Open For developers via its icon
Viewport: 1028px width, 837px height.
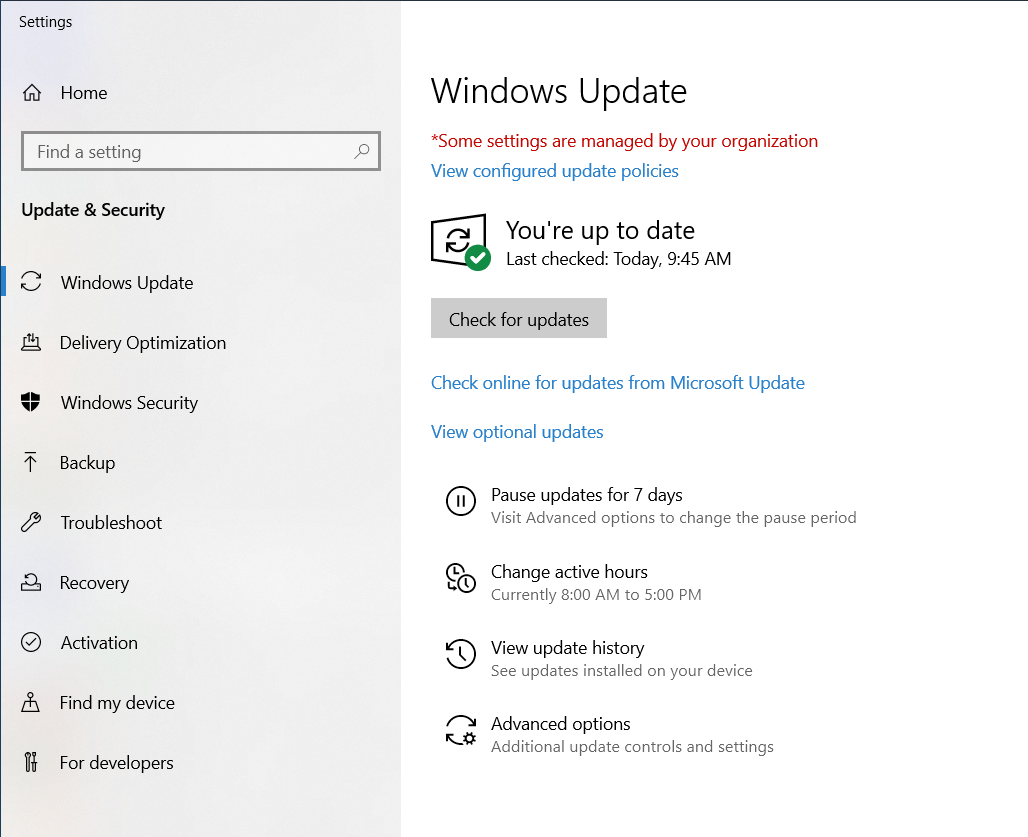coord(31,762)
